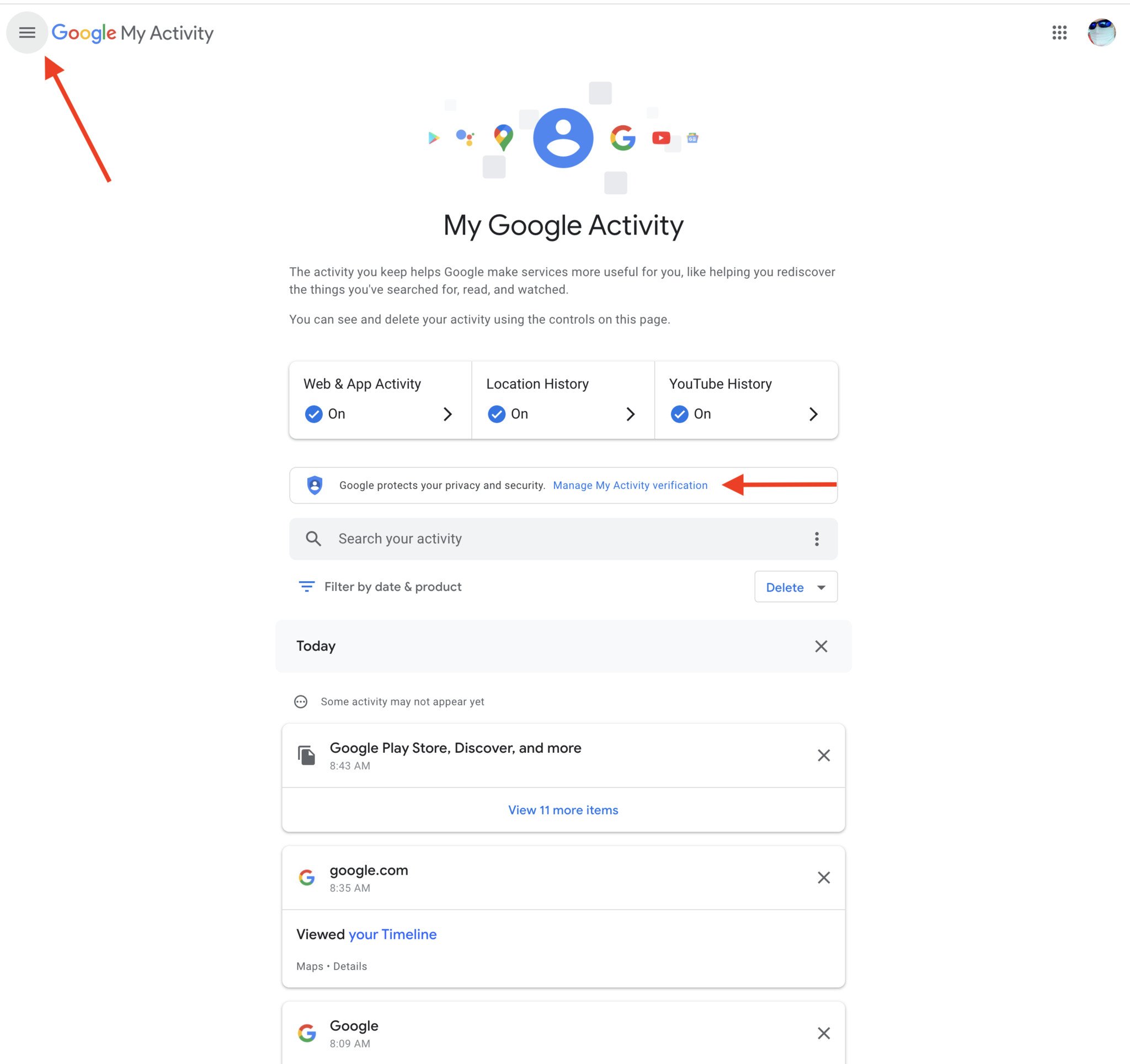This screenshot has height=1064, width=1130.
Task: Open Manage My Activity verification
Action: click(630, 485)
